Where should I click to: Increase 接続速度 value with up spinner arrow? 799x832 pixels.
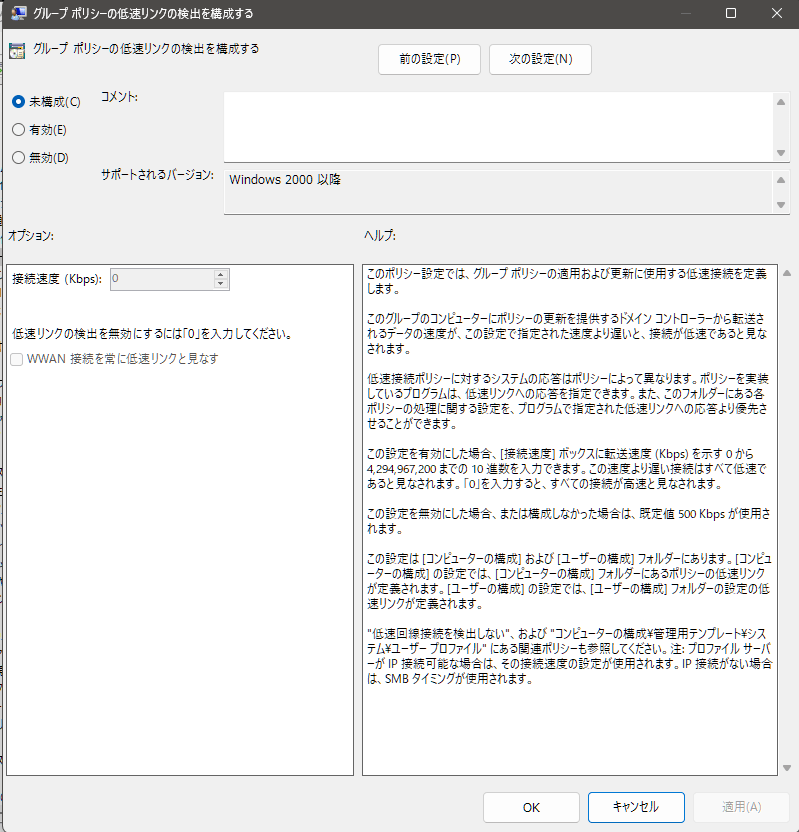(221, 274)
